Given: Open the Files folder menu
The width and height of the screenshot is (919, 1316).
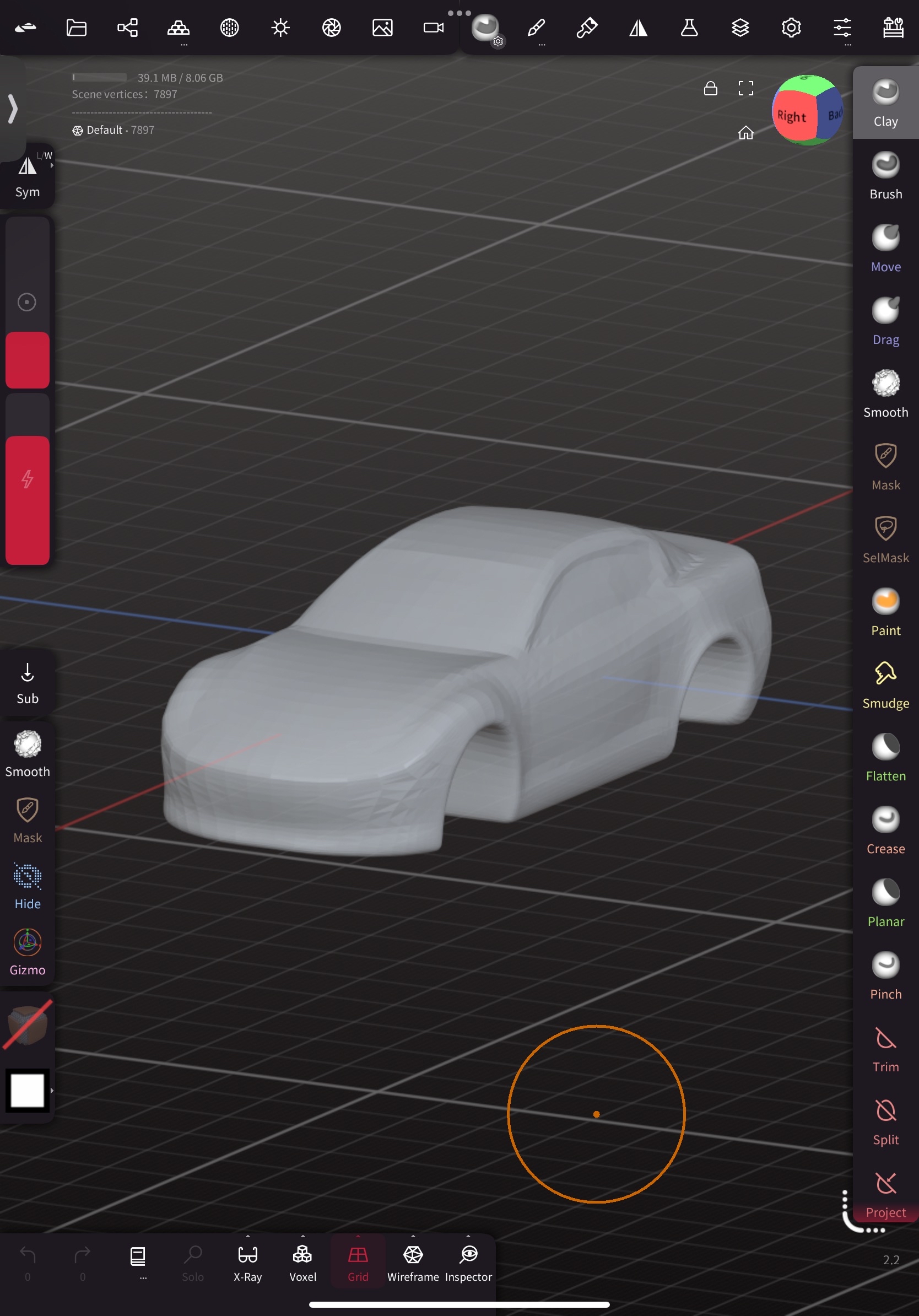Looking at the screenshot, I should (x=76, y=28).
